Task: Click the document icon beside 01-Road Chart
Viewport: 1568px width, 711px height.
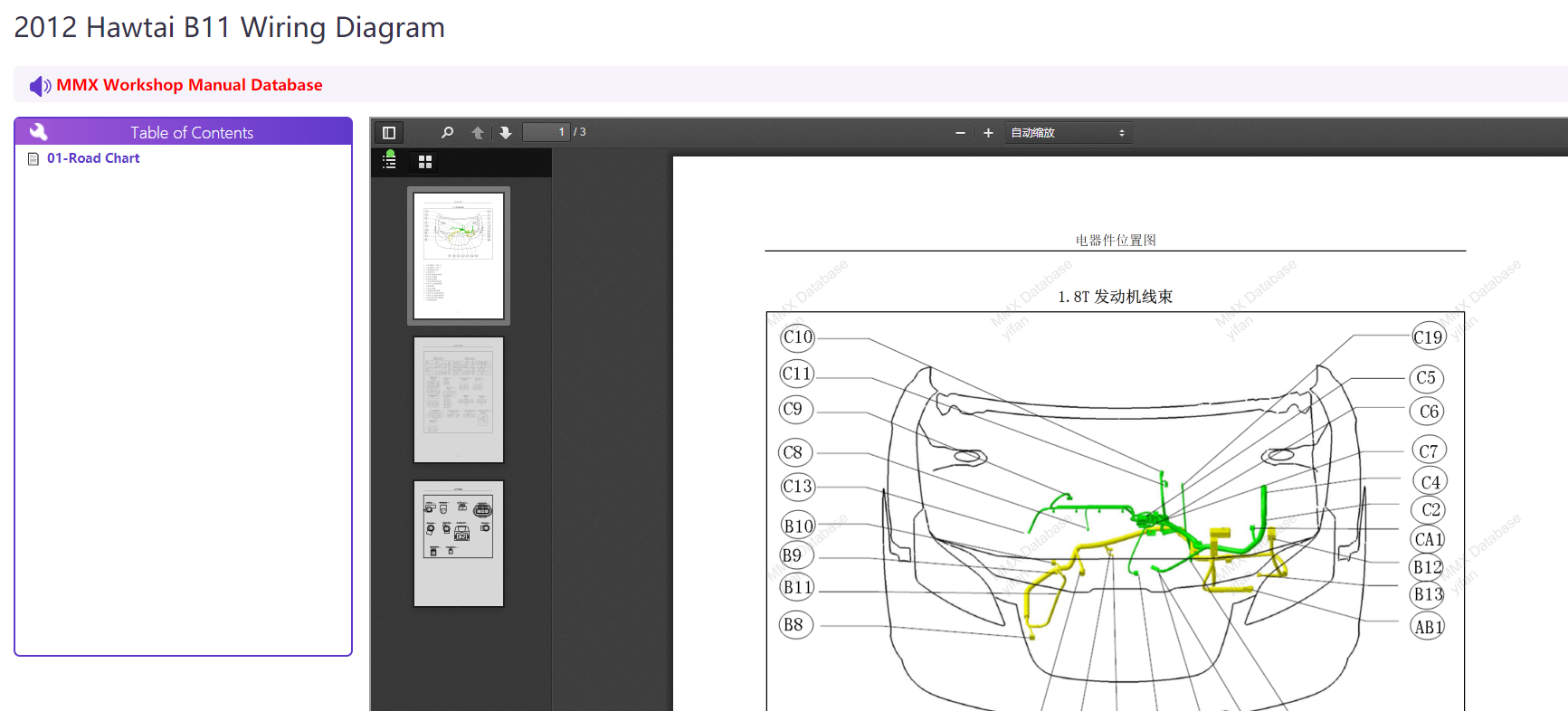Action: click(x=33, y=159)
